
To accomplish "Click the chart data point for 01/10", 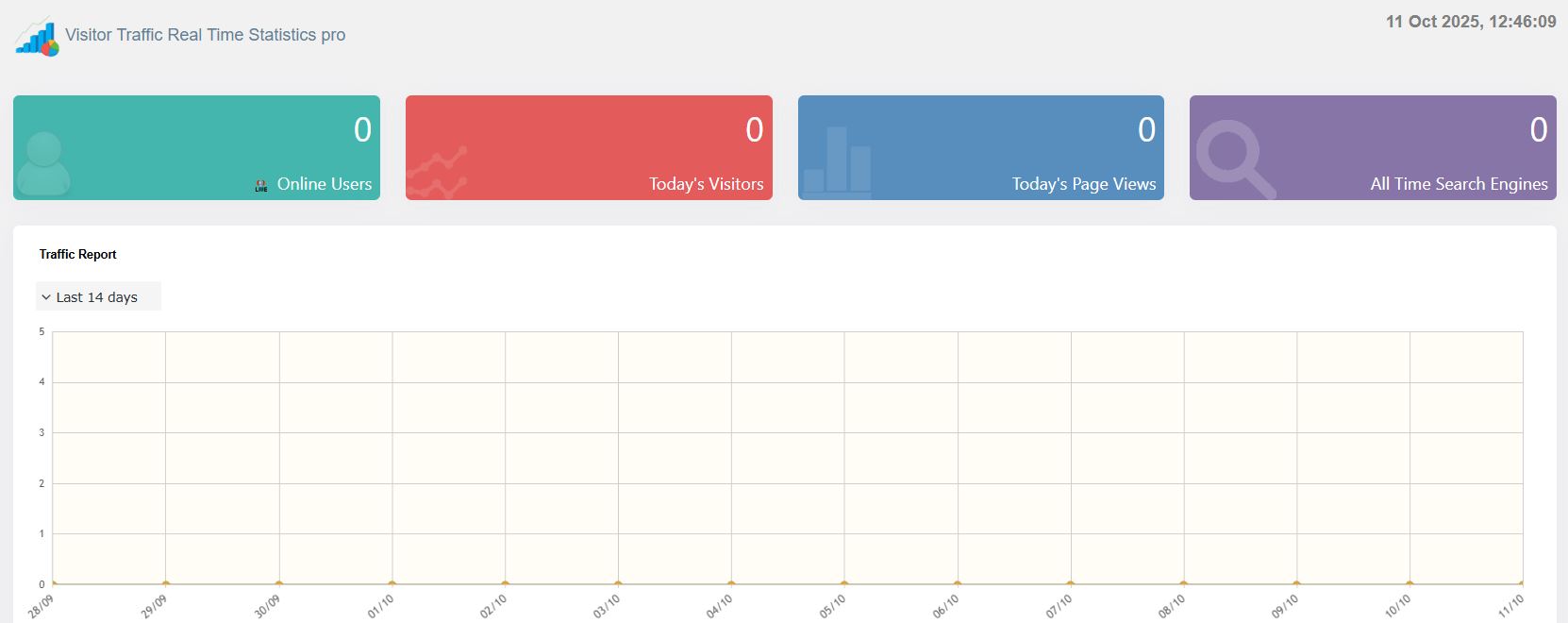I will coord(392,583).
